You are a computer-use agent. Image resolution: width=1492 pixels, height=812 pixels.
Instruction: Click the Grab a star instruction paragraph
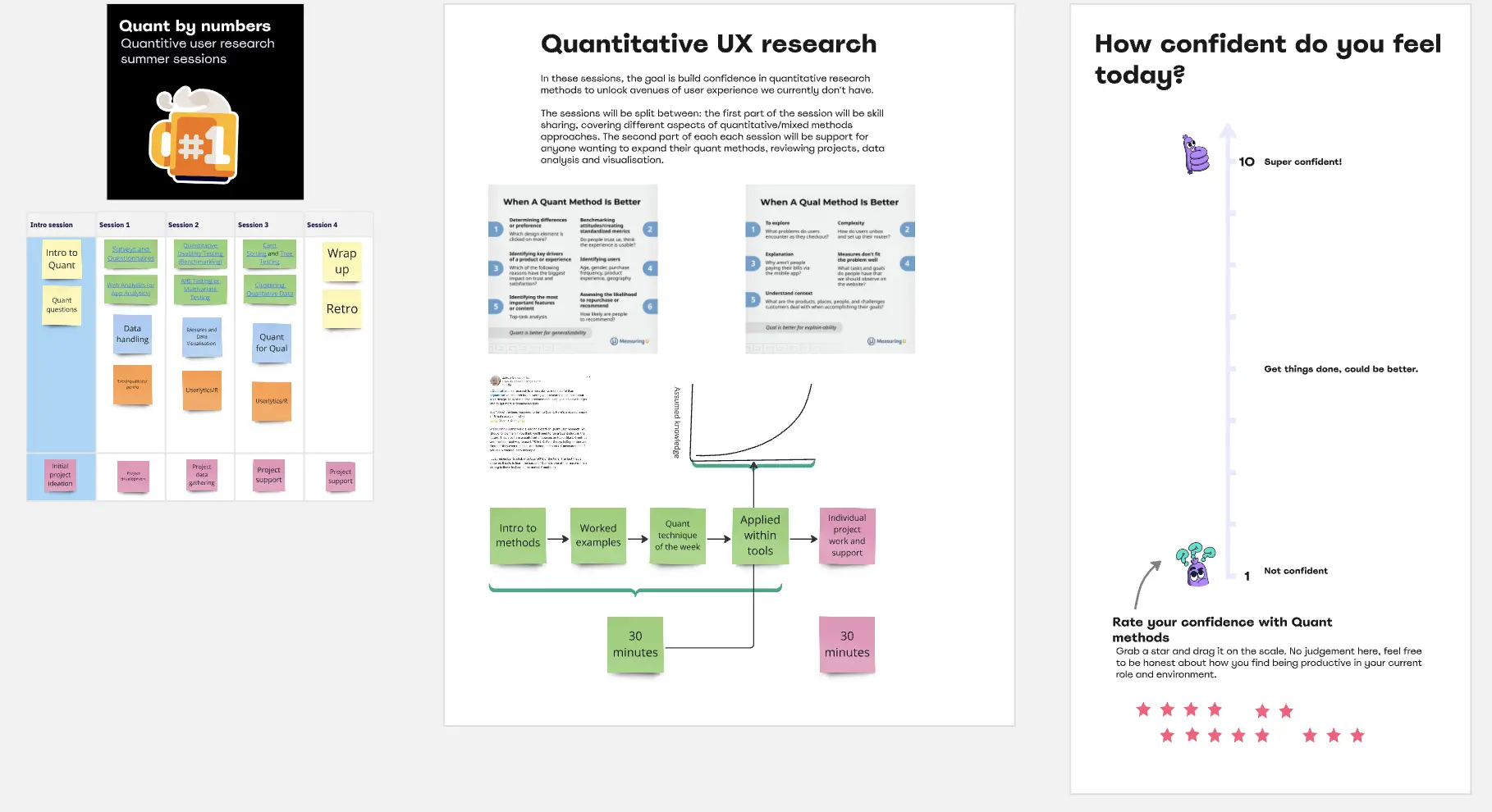[1269, 663]
